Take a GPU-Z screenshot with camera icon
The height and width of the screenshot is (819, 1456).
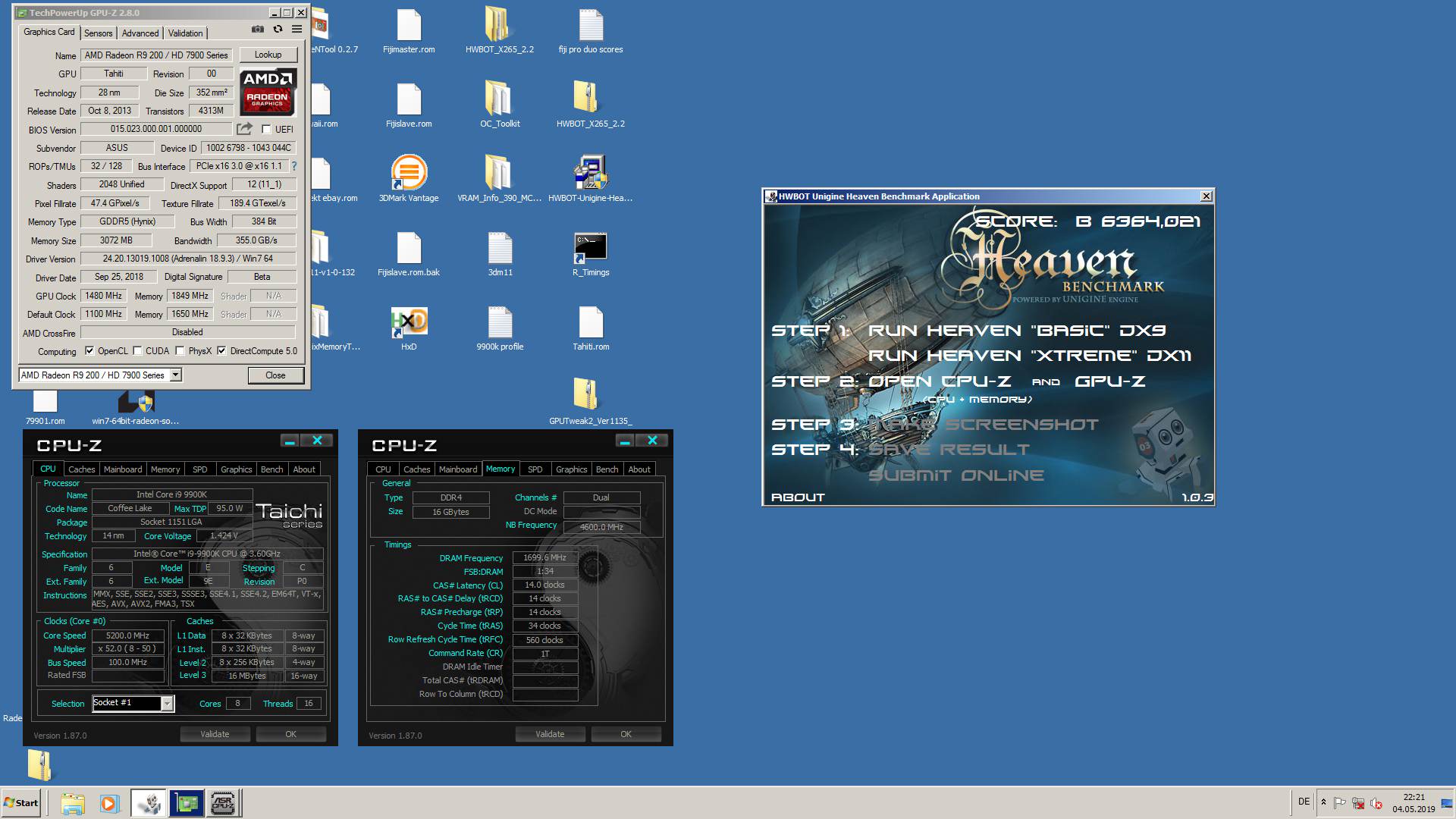258,29
